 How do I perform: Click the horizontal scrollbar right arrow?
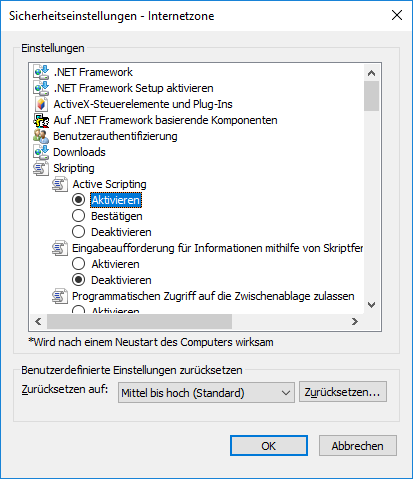click(x=355, y=321)
